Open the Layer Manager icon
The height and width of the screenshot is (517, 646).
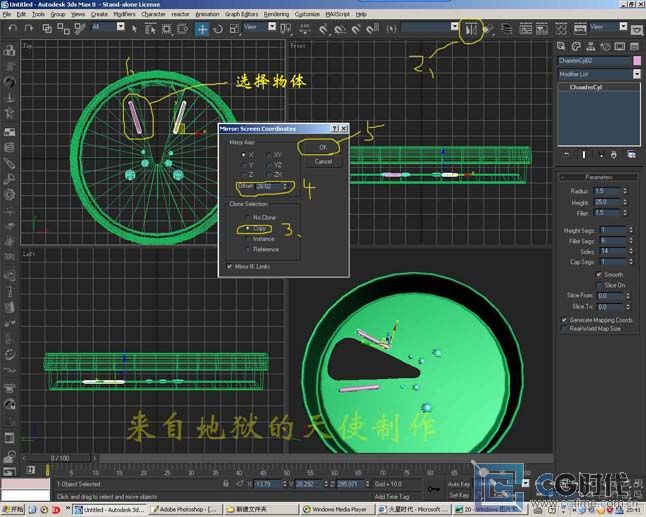pos(506,29)
